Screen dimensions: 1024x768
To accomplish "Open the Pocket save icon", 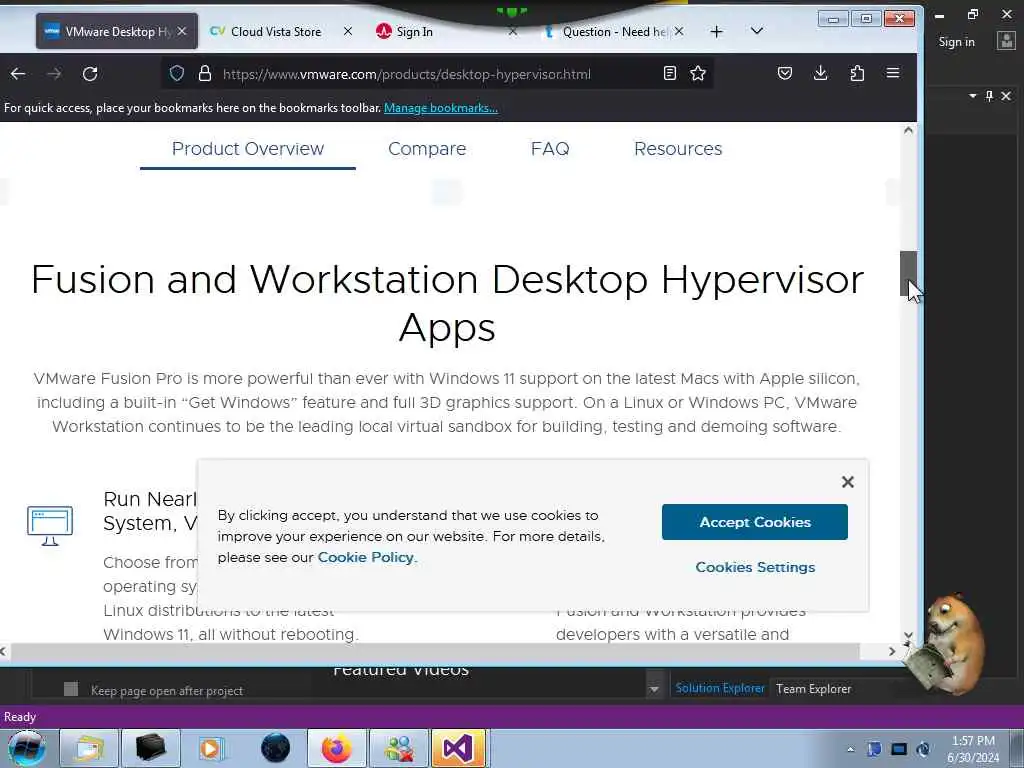I will [785, 73].
